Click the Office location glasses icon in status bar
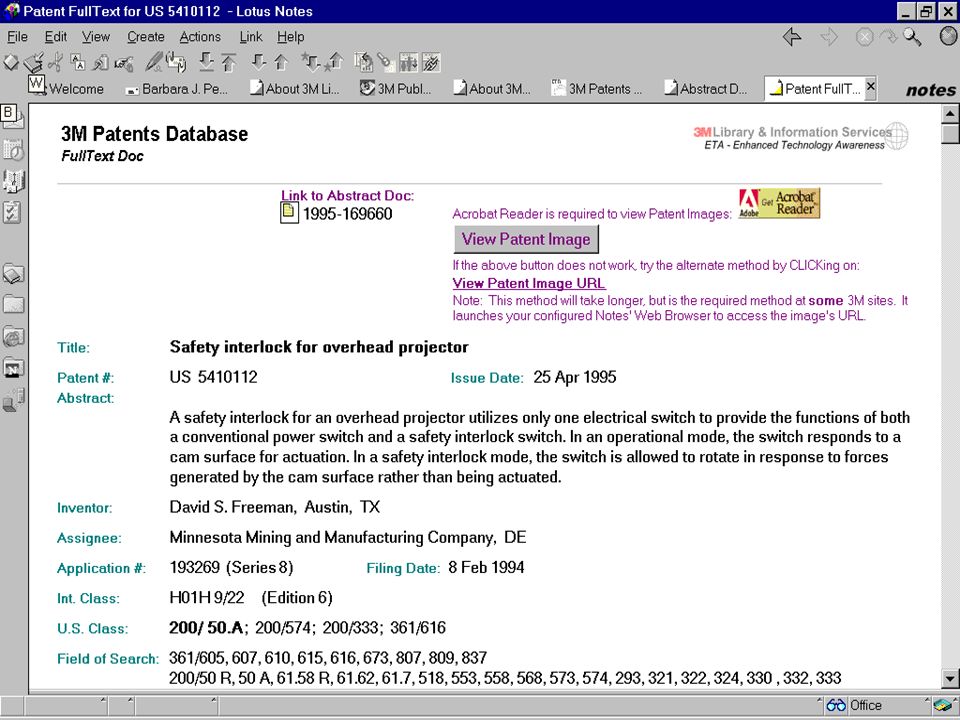This screenshot has height=720, width=960. point(836,705)
